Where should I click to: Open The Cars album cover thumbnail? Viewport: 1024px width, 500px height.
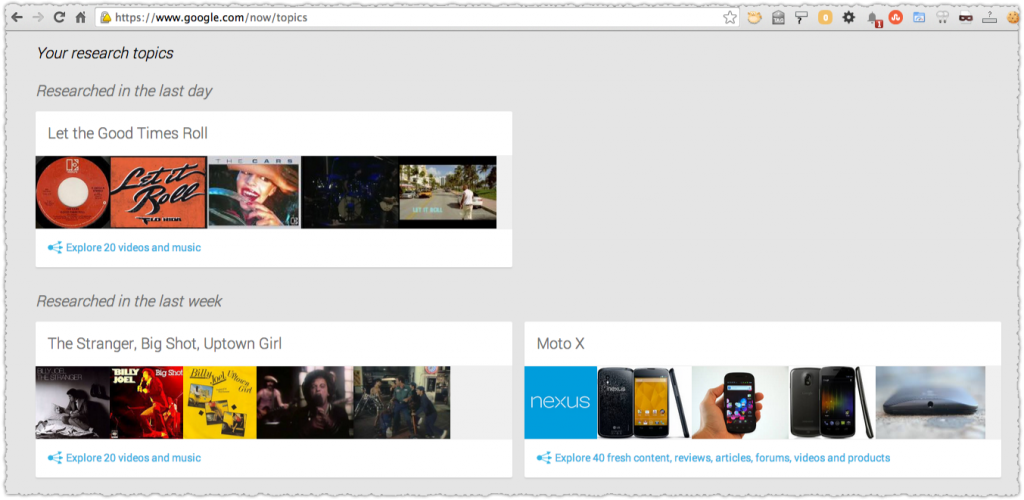[x=254, y=193]
